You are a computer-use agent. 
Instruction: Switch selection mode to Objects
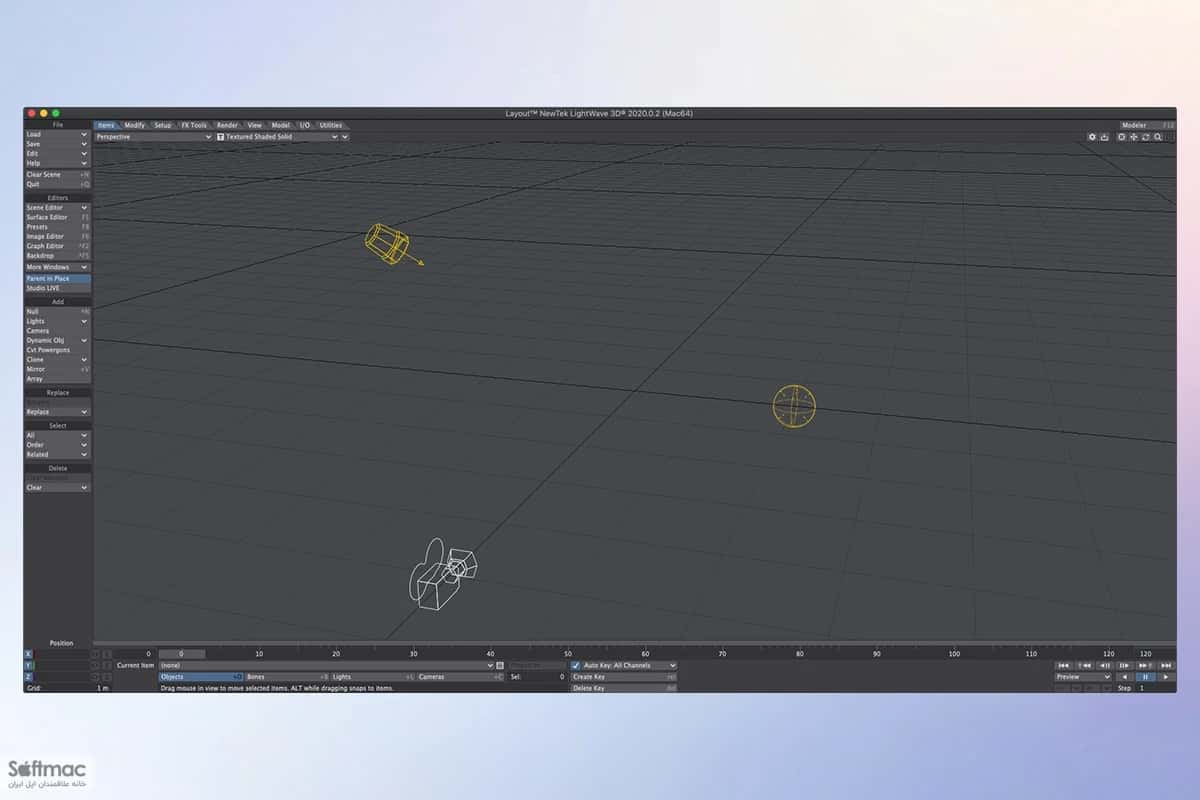pos(200,677)
